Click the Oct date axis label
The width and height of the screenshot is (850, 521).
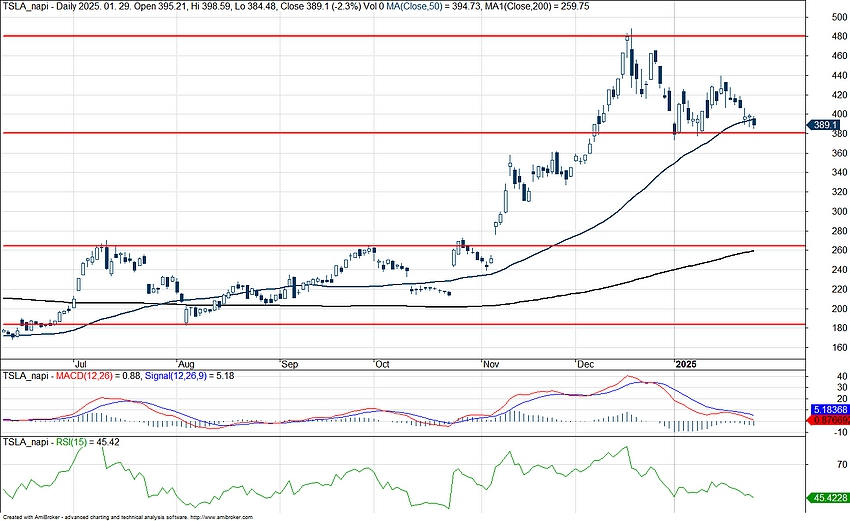coord(382,364)
